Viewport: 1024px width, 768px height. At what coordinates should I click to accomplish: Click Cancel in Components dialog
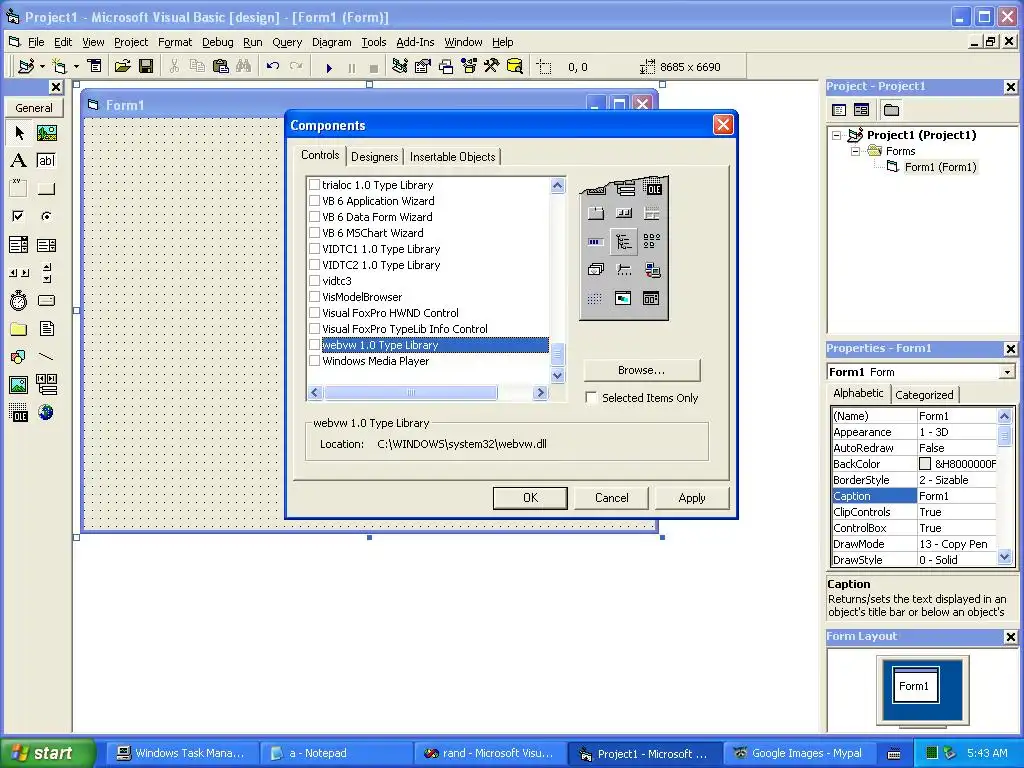[611, 498]
